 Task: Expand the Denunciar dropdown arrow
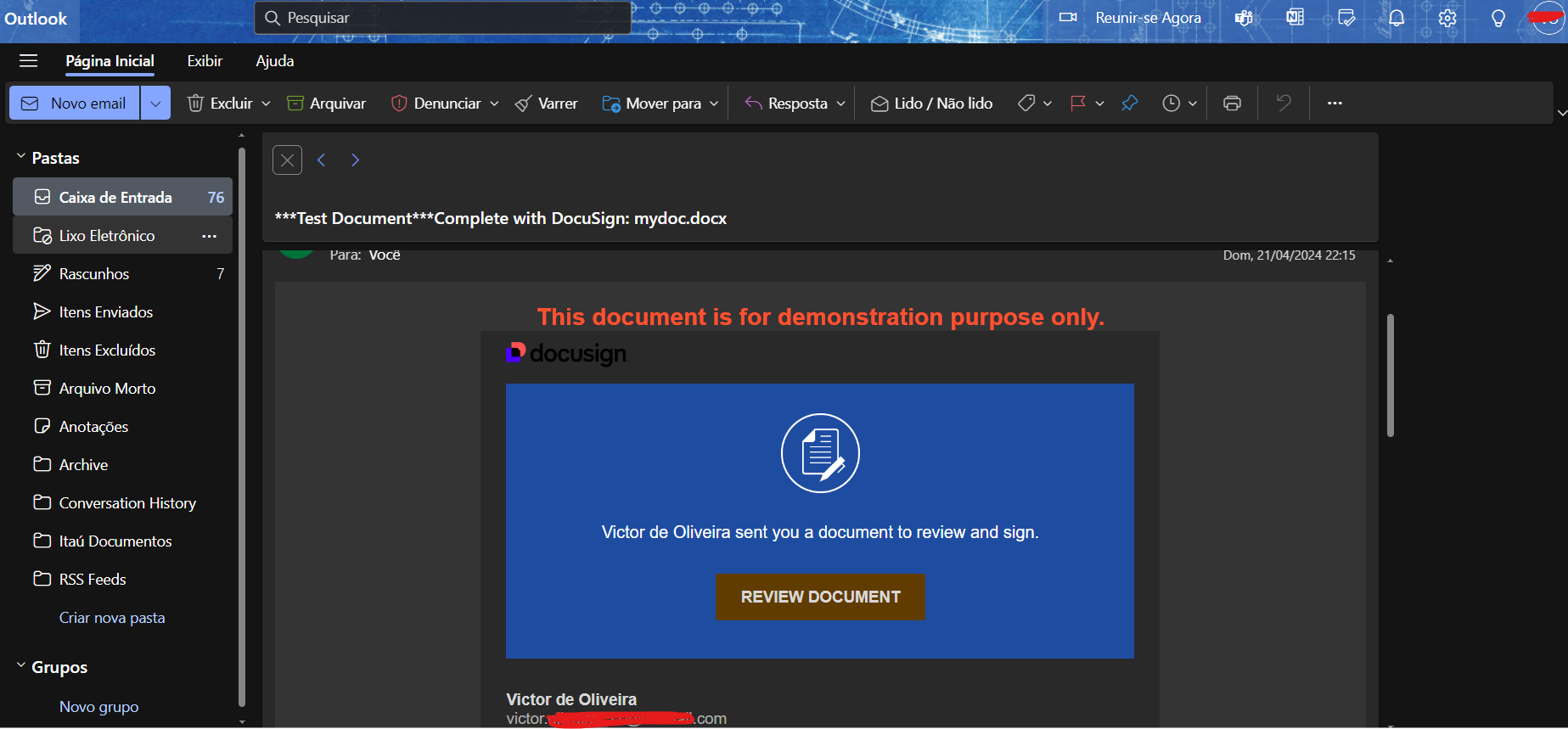[494, 104]
